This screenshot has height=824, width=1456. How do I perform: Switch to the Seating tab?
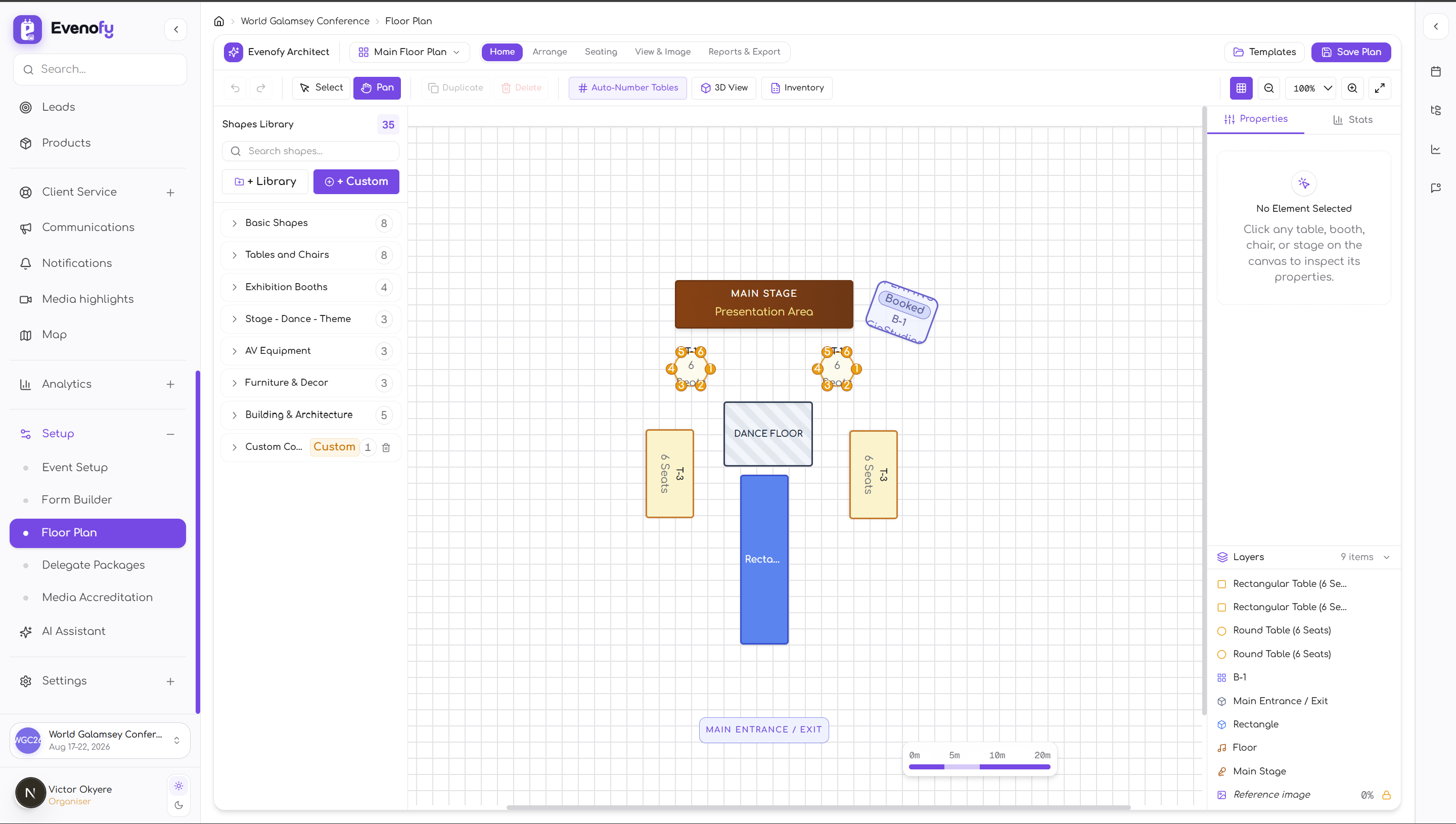point(601,52)
